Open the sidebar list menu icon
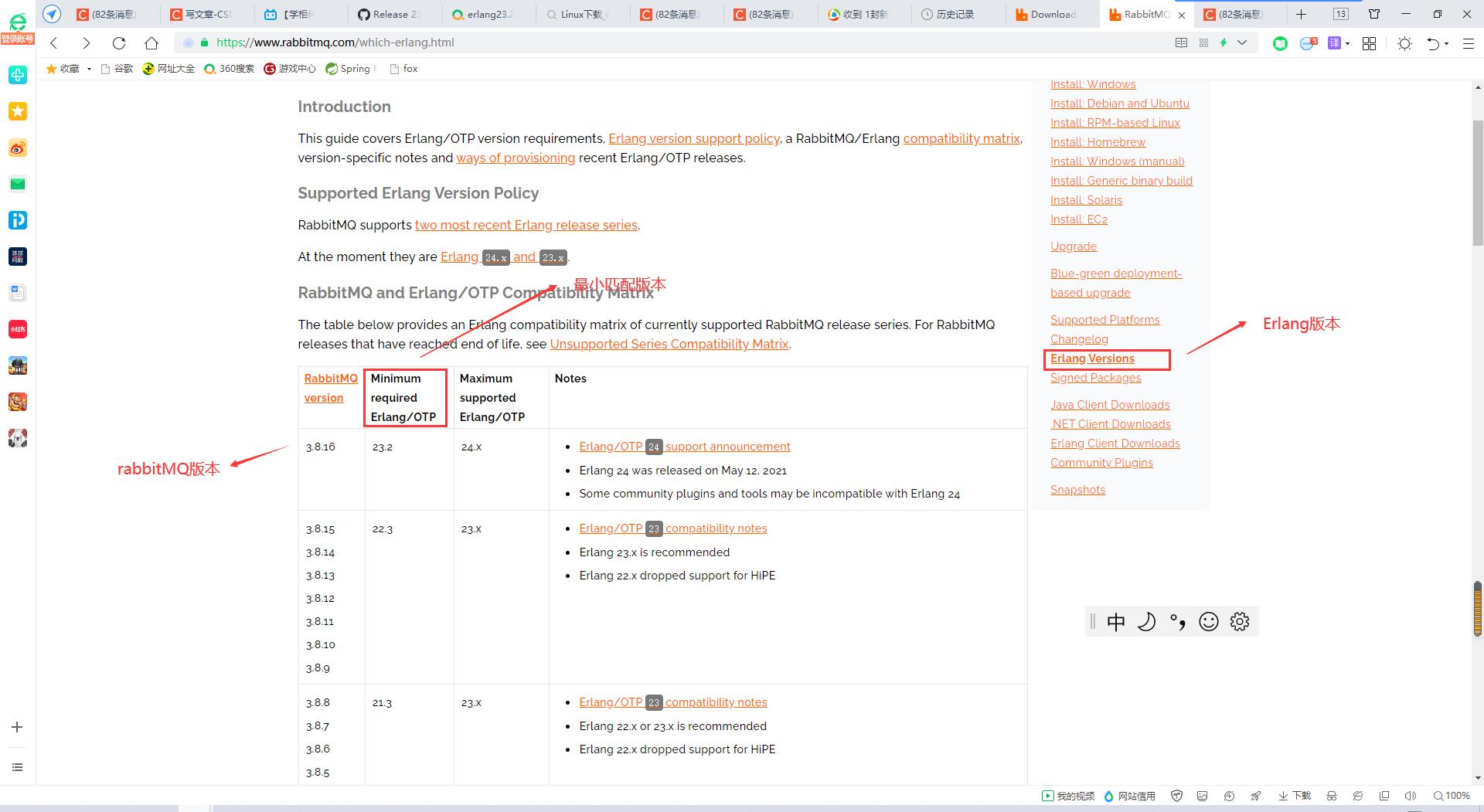Image resolution: width=1484 pixels, height=812 pixels. [17, 767]
